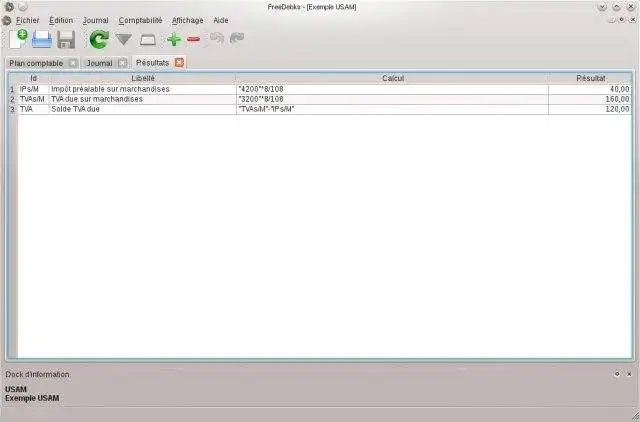Screen dimensions: 640x422
Task: Click the Résultat column header
Action: pyautogui.click(x=590, y=78)
